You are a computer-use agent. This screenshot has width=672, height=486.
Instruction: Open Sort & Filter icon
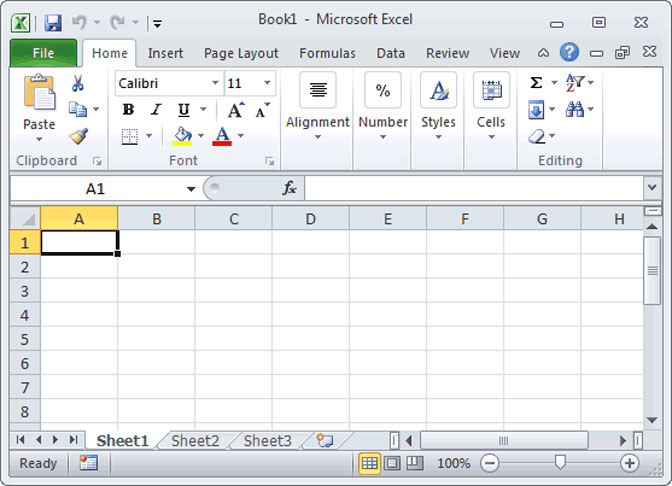click(x=575, y=82)
